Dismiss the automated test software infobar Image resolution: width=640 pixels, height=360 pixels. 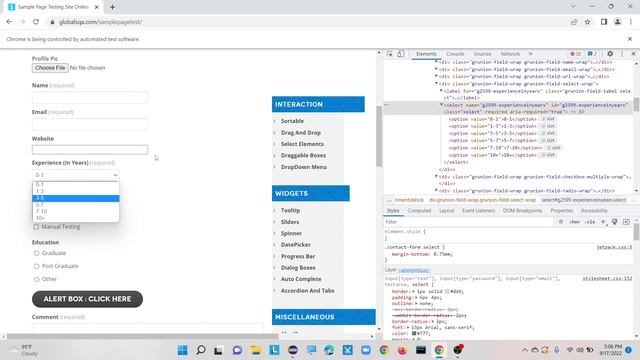(630, 39)
